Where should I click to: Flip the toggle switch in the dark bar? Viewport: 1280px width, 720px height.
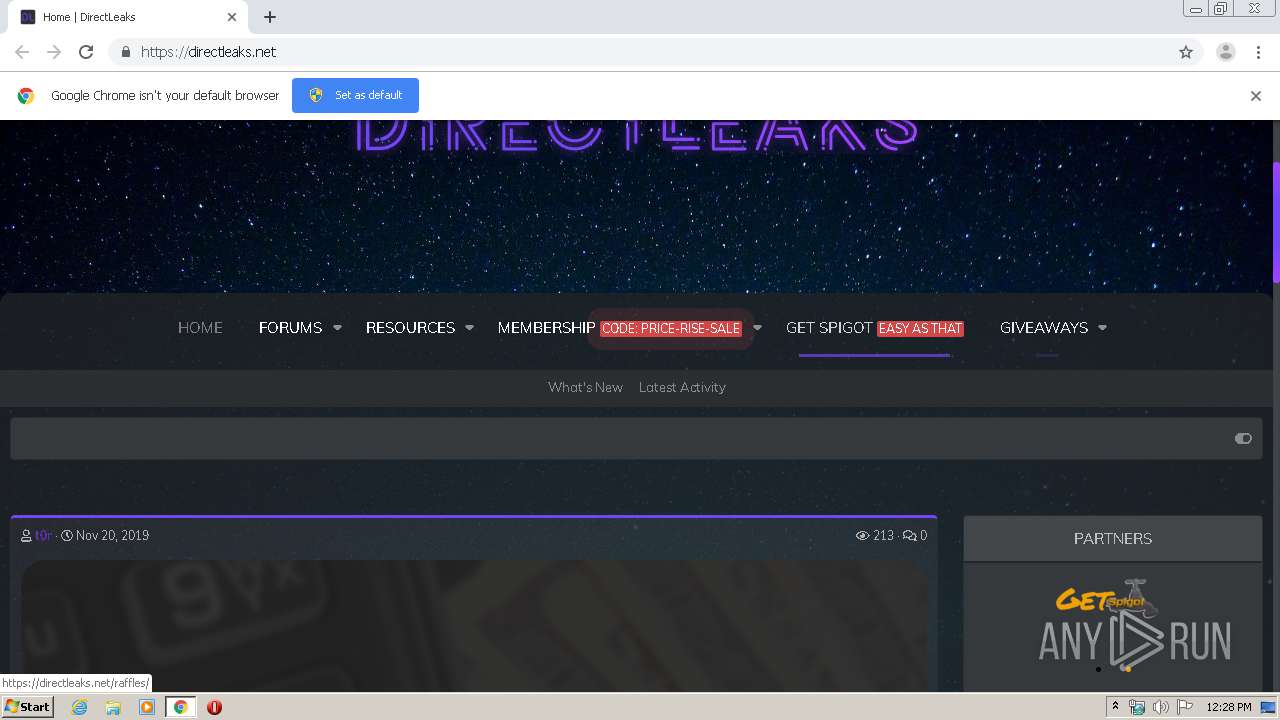point(1243,438)
